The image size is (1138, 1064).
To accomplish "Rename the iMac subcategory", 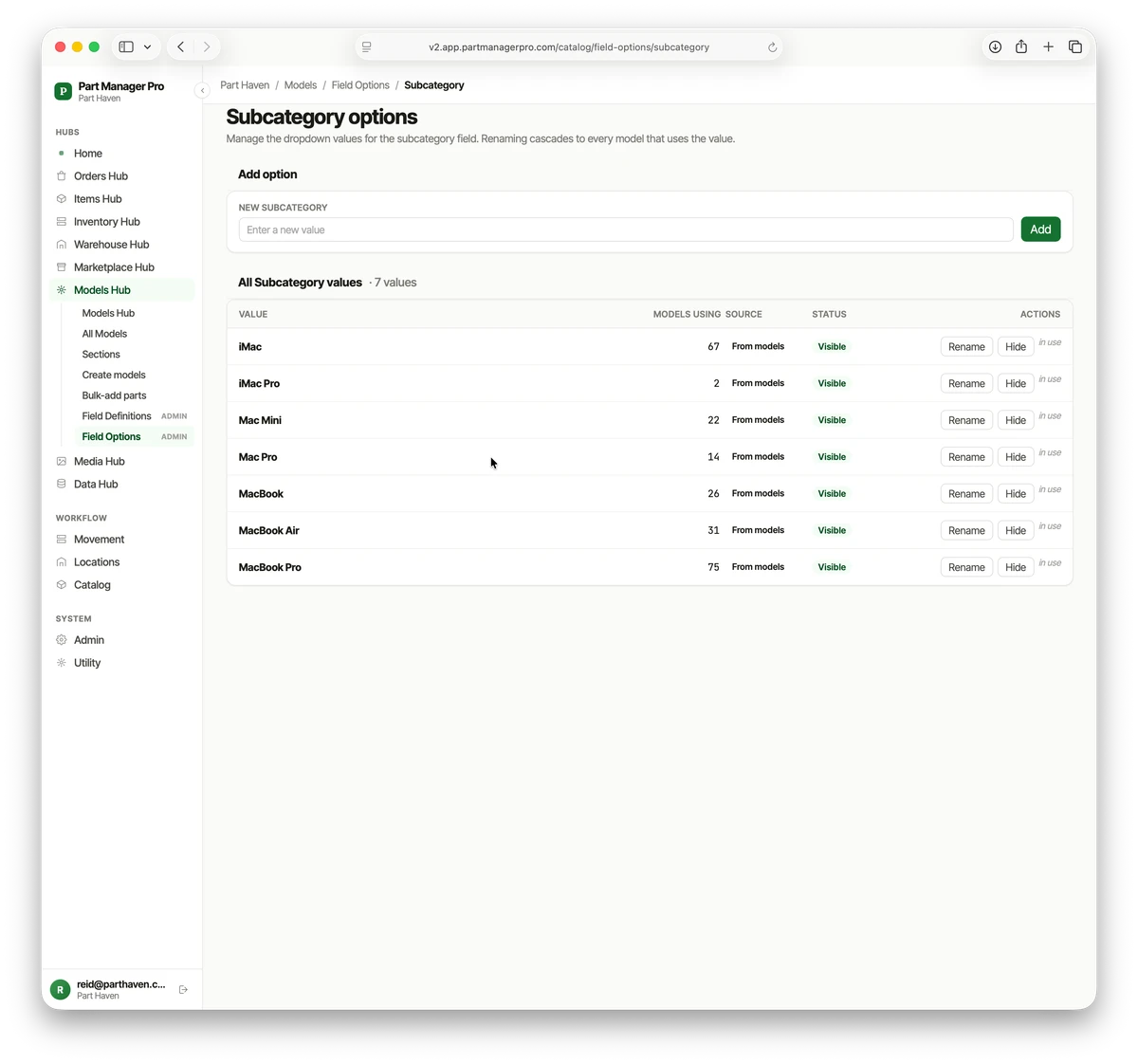I will (966, 347).
